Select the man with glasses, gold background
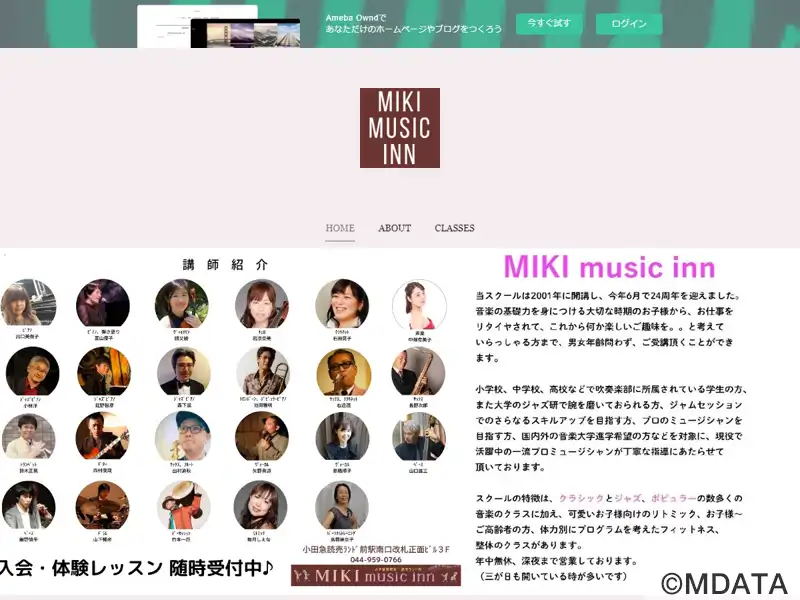800x600 pixels. point(343,373)
